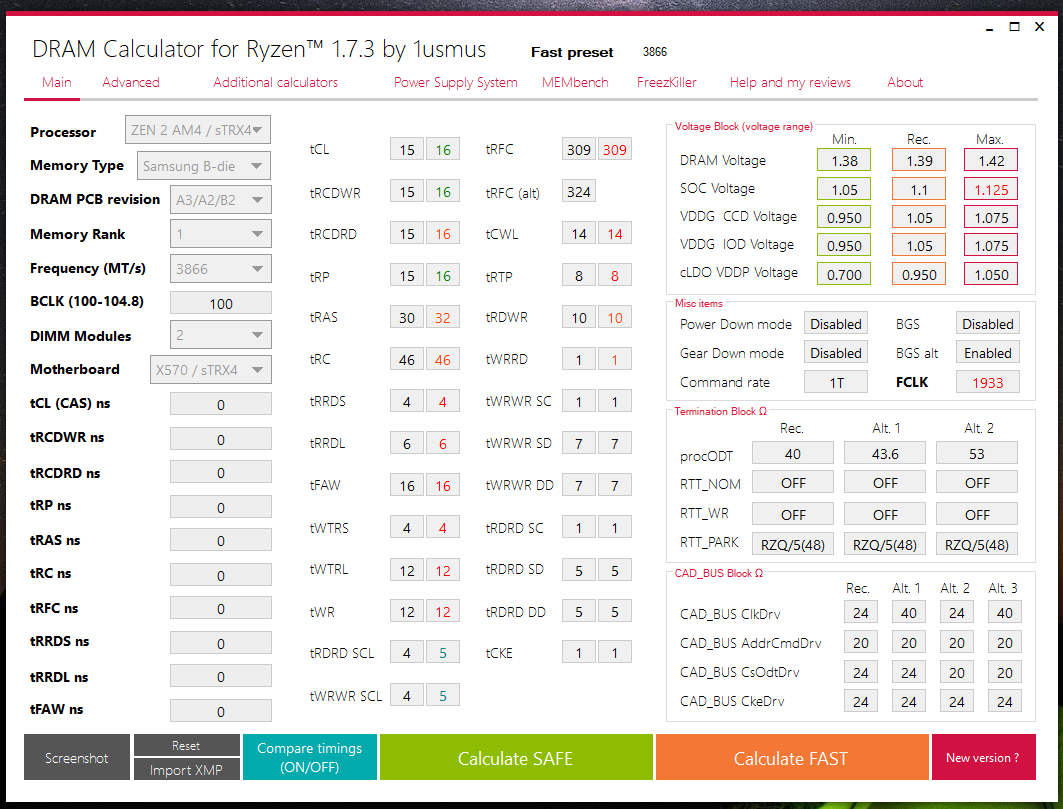Click the Reset button
The image size is (1063, 809).
(x=186, y=745)
